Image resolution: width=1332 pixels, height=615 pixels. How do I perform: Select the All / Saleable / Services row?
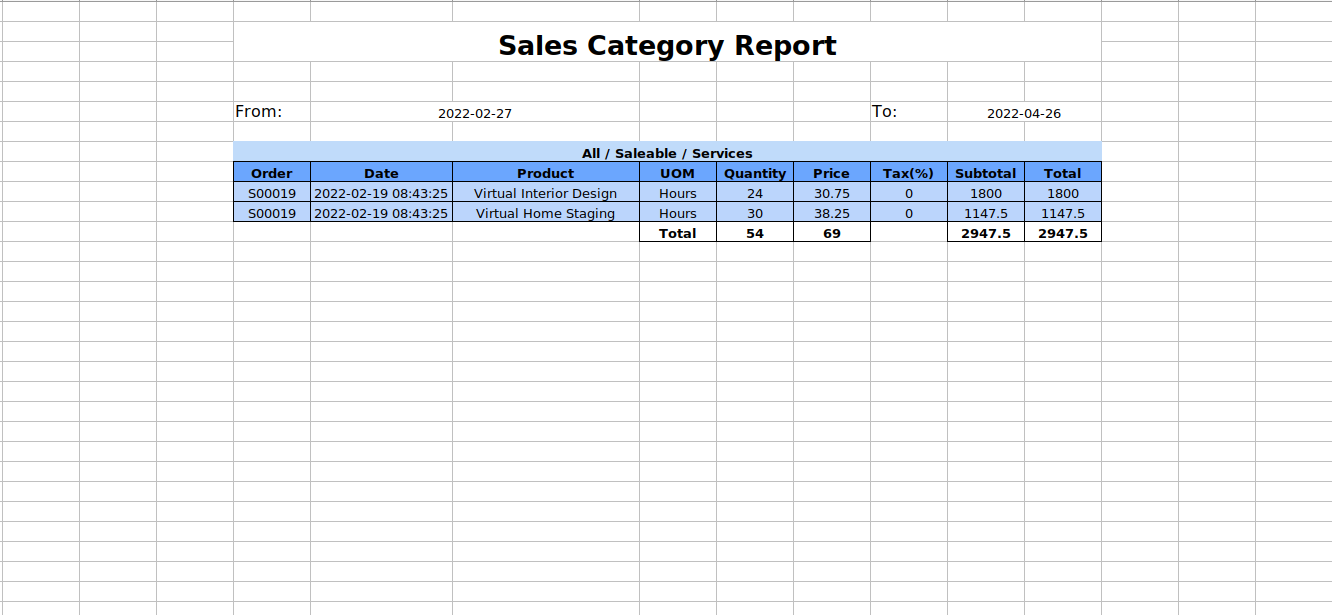click(667, 153)
